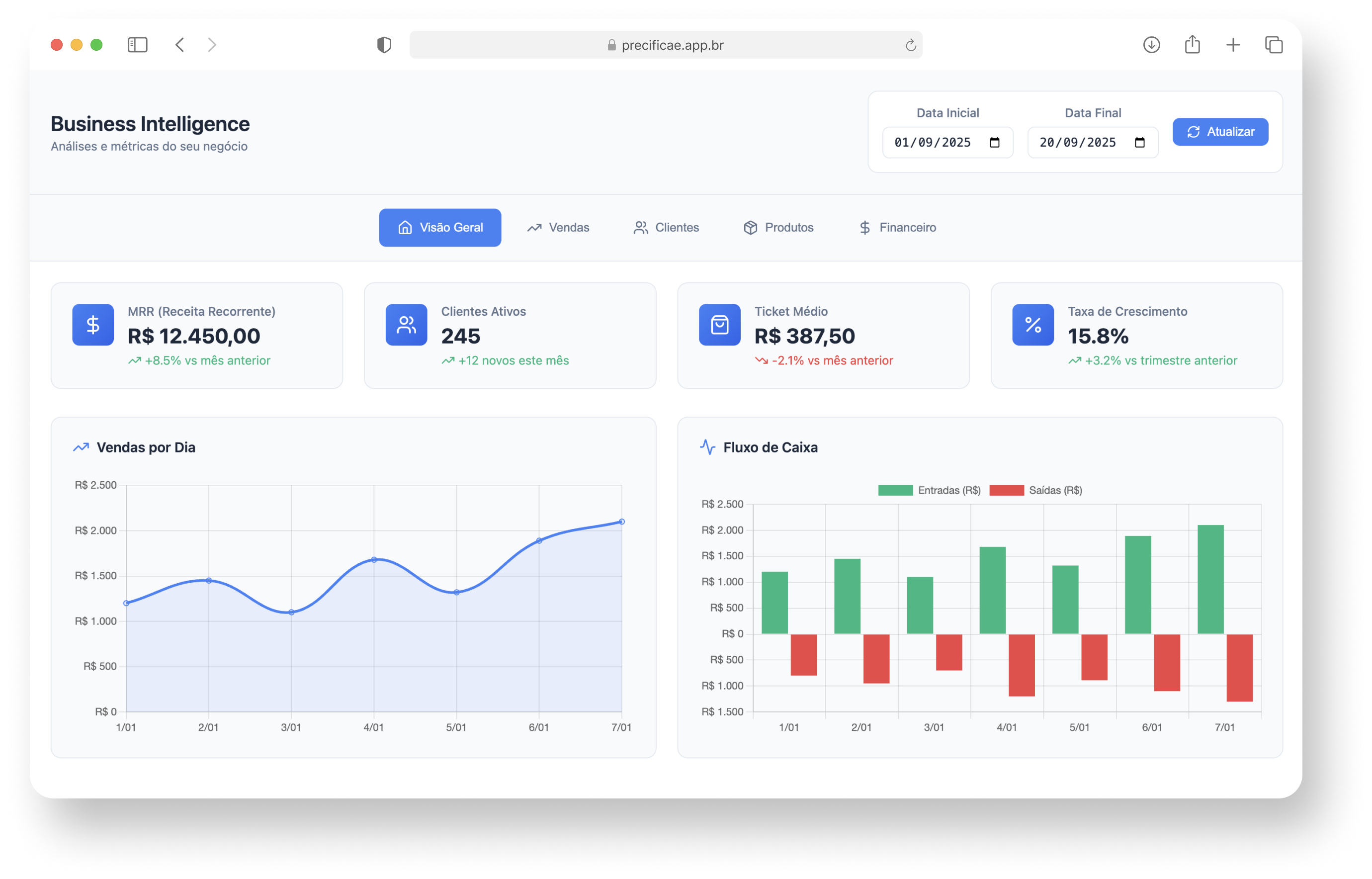
Task: Click the dollar icon on the MRR card
Action: pos(92,324)
